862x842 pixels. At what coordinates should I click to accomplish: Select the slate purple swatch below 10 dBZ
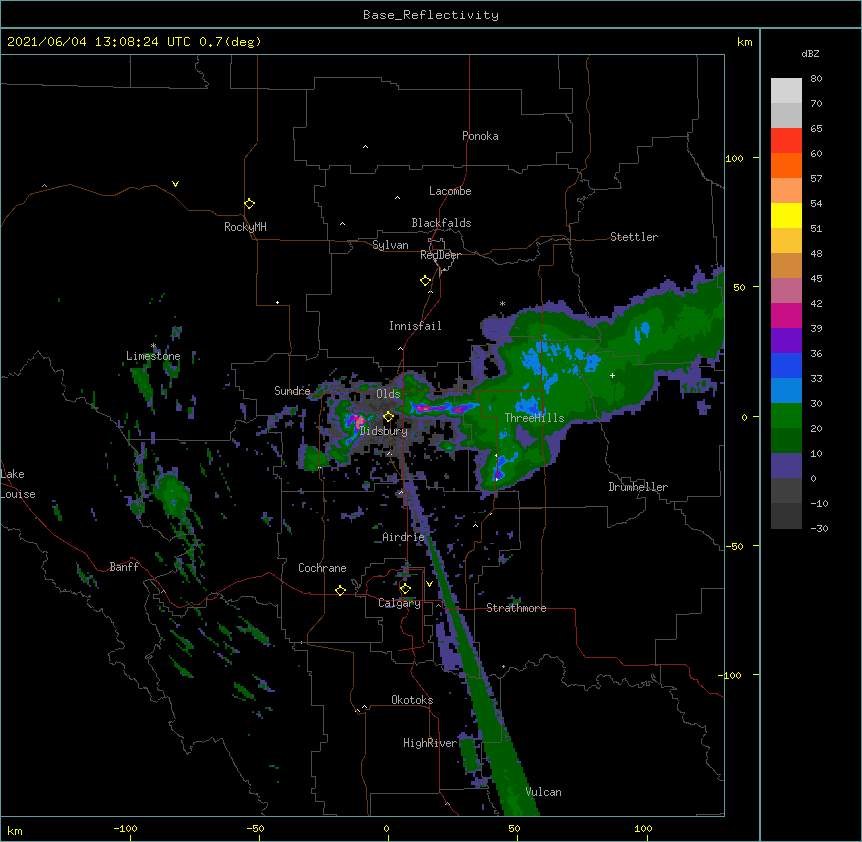[786, 466]
